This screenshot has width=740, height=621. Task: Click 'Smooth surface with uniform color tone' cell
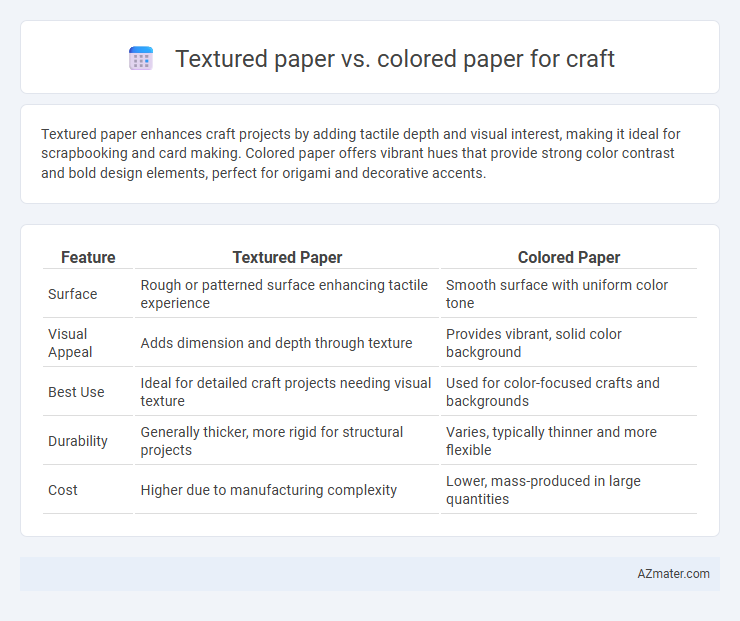pos(569,294)
